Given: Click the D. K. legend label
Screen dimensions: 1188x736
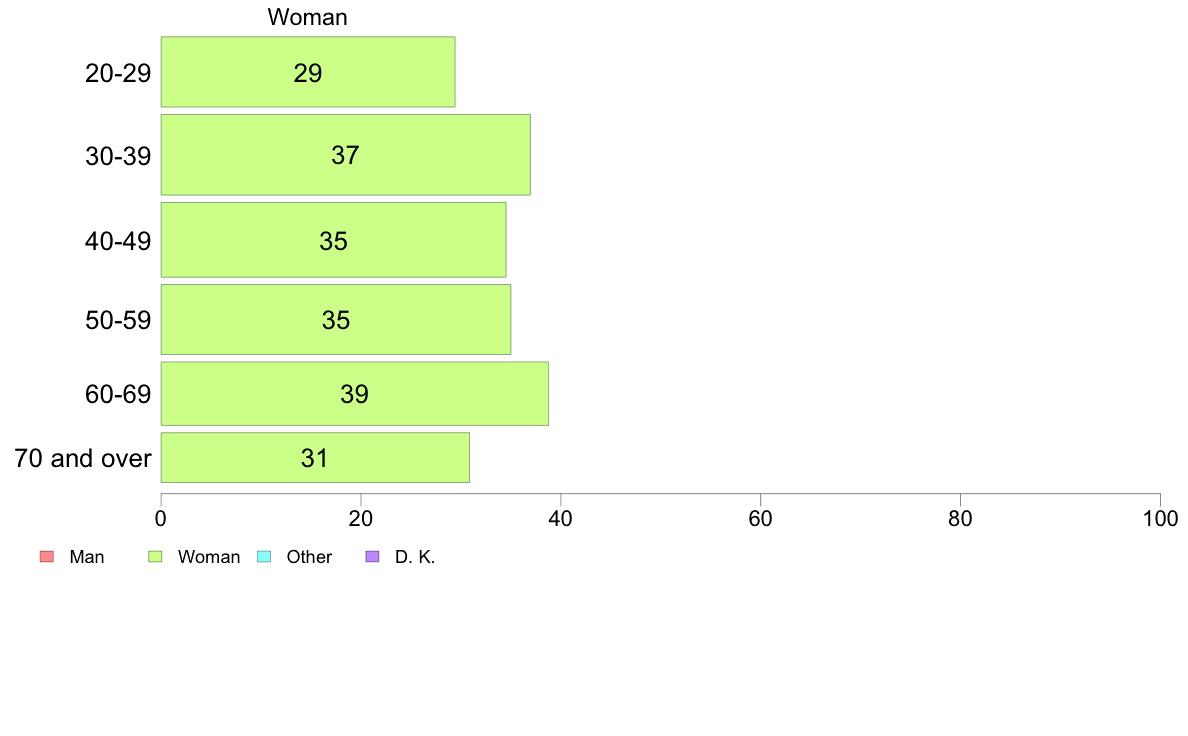Looking at the screenshot, I should [415, 557].
